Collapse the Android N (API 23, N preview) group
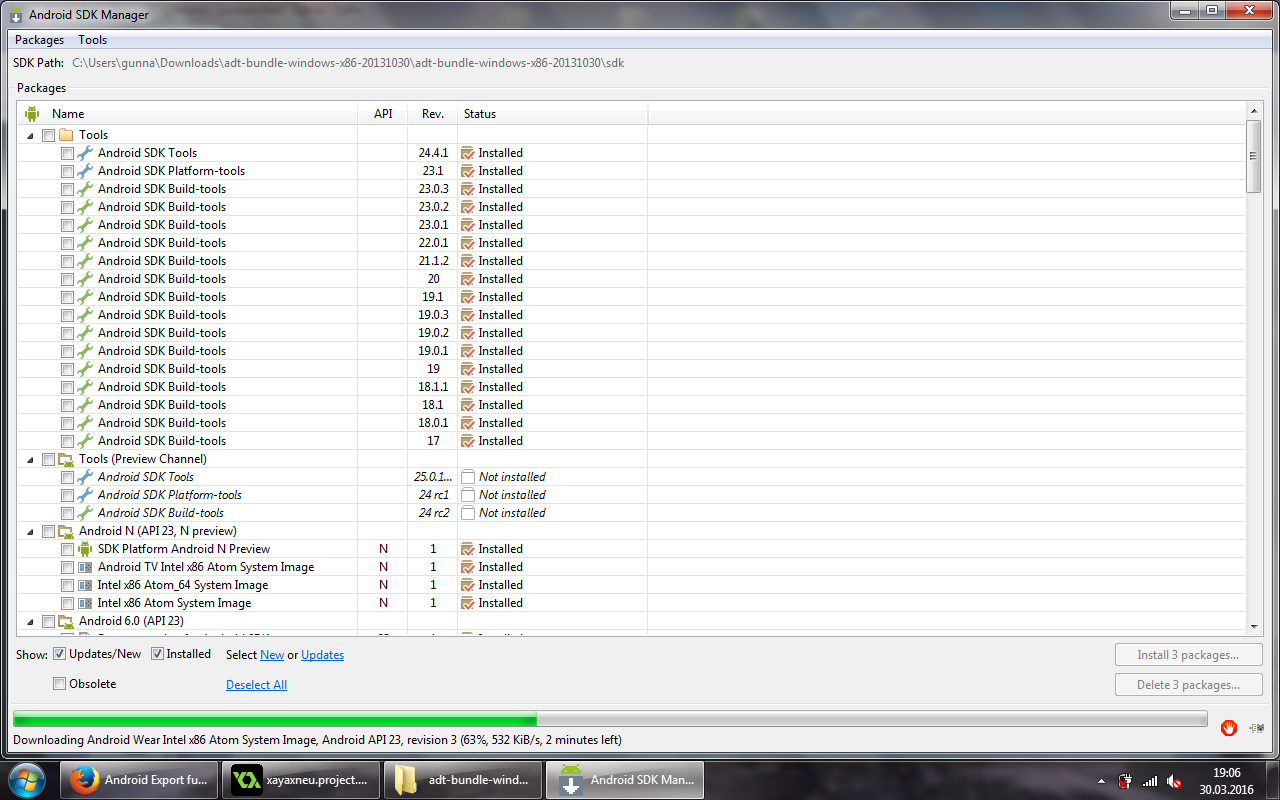 coord(30,531)
